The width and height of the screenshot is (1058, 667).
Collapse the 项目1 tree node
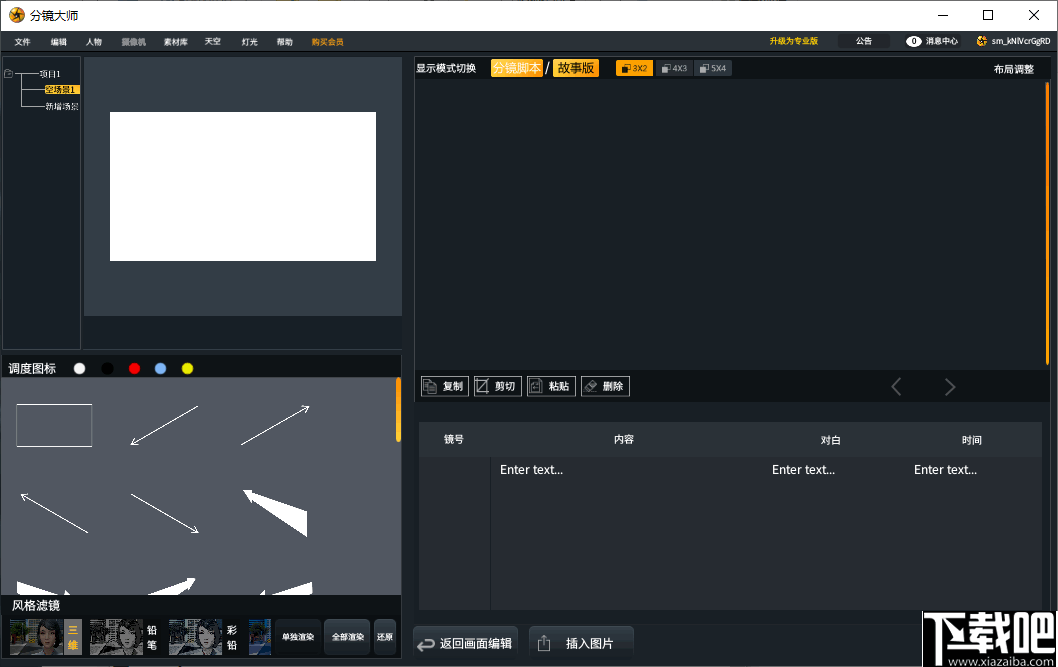[9, 74]
